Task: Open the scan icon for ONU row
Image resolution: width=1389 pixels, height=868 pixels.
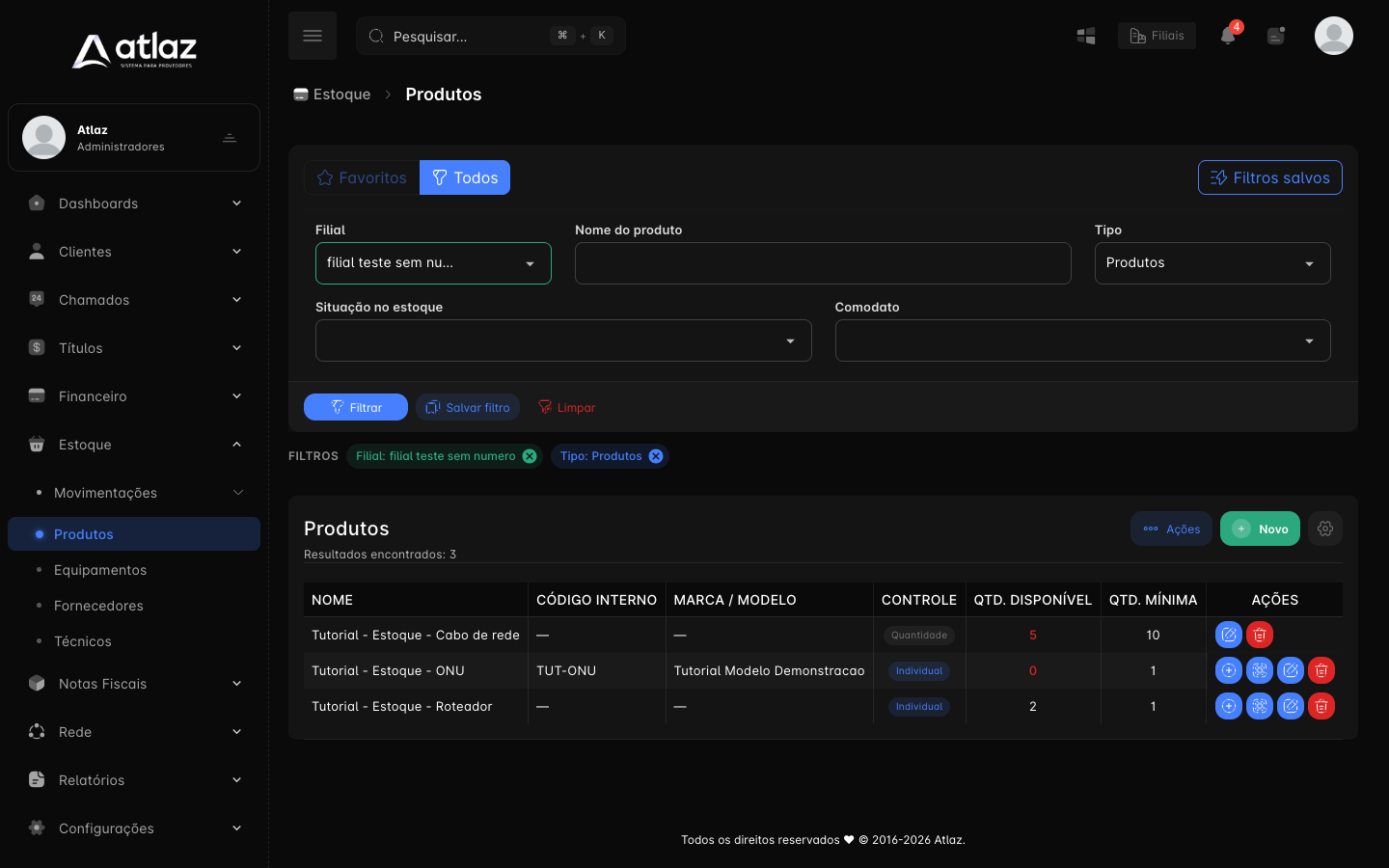Action: coord(1260,670)
